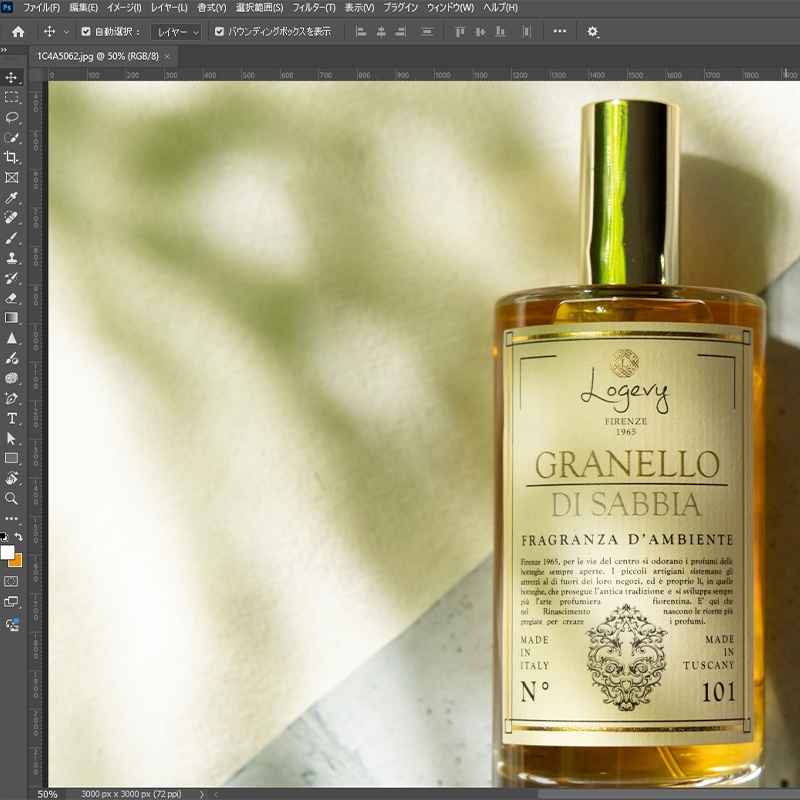Click the three-dots more options button
800x800 pixels.
click(559, 32)
